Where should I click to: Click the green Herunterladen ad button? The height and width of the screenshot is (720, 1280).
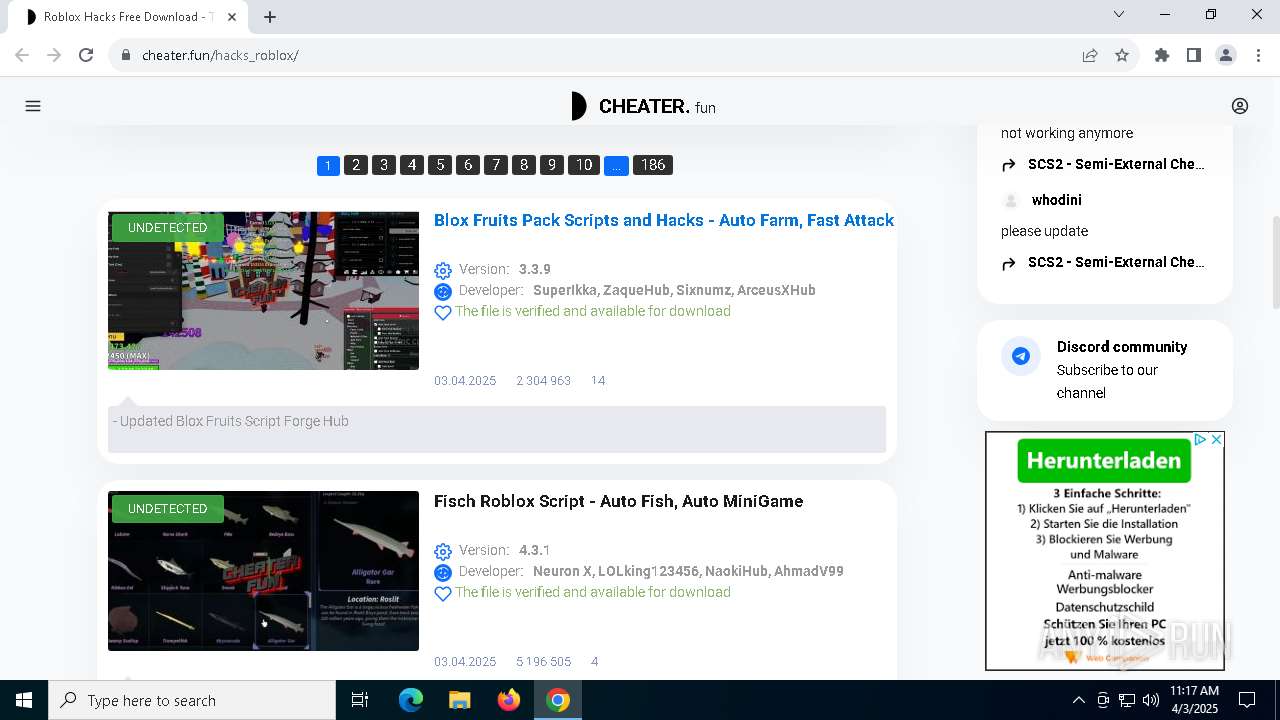click(x=1104, y=461)
